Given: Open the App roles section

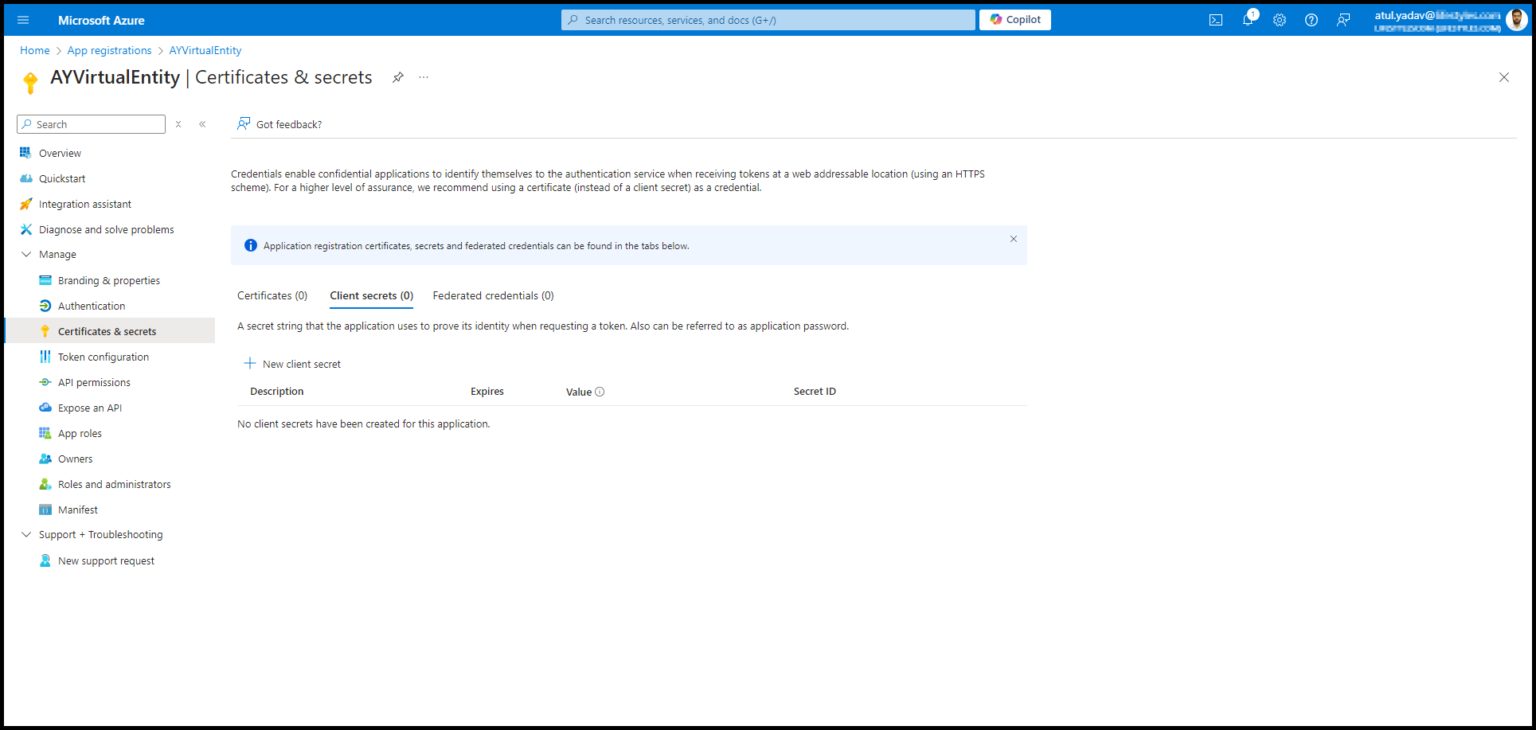Looking at the screenshot, I should pyautogui.click(x=80, y=432).
